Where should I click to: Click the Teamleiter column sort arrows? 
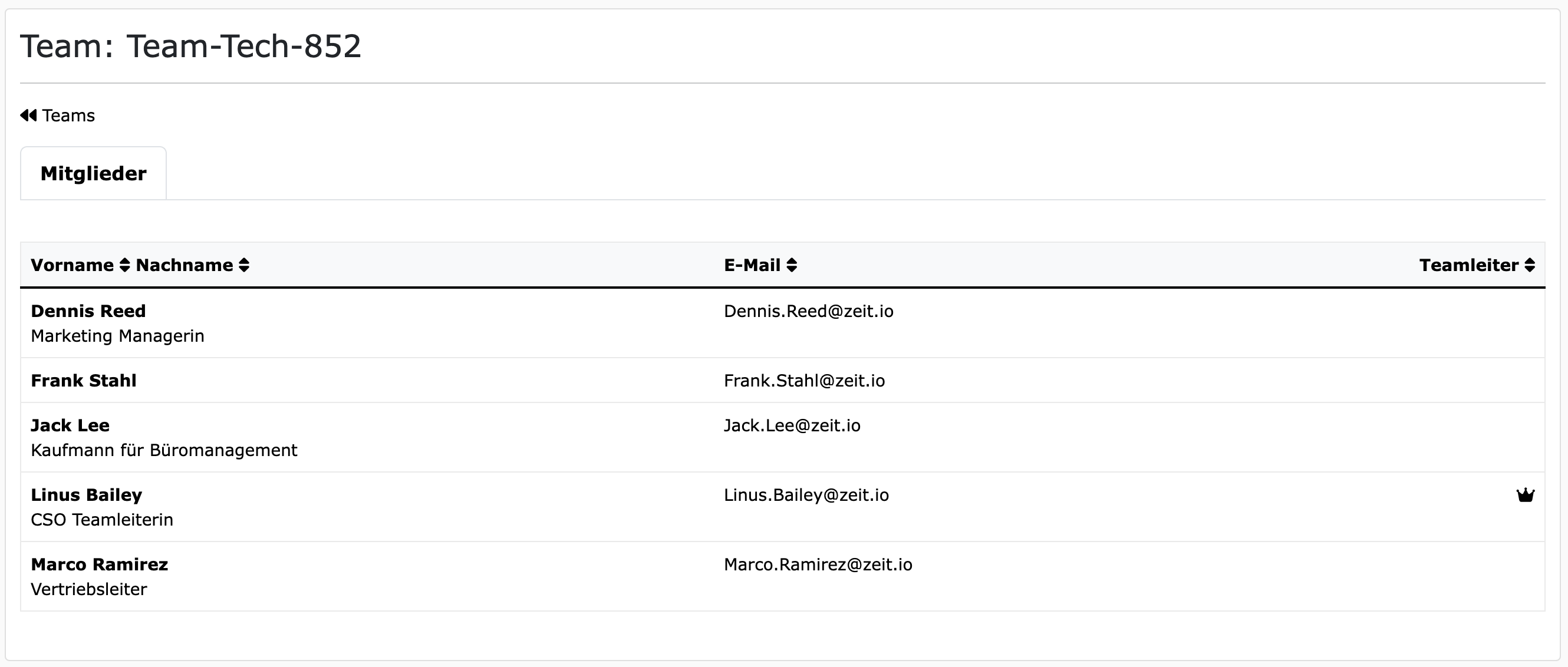pyautogui.click(x=1529, y=265)
